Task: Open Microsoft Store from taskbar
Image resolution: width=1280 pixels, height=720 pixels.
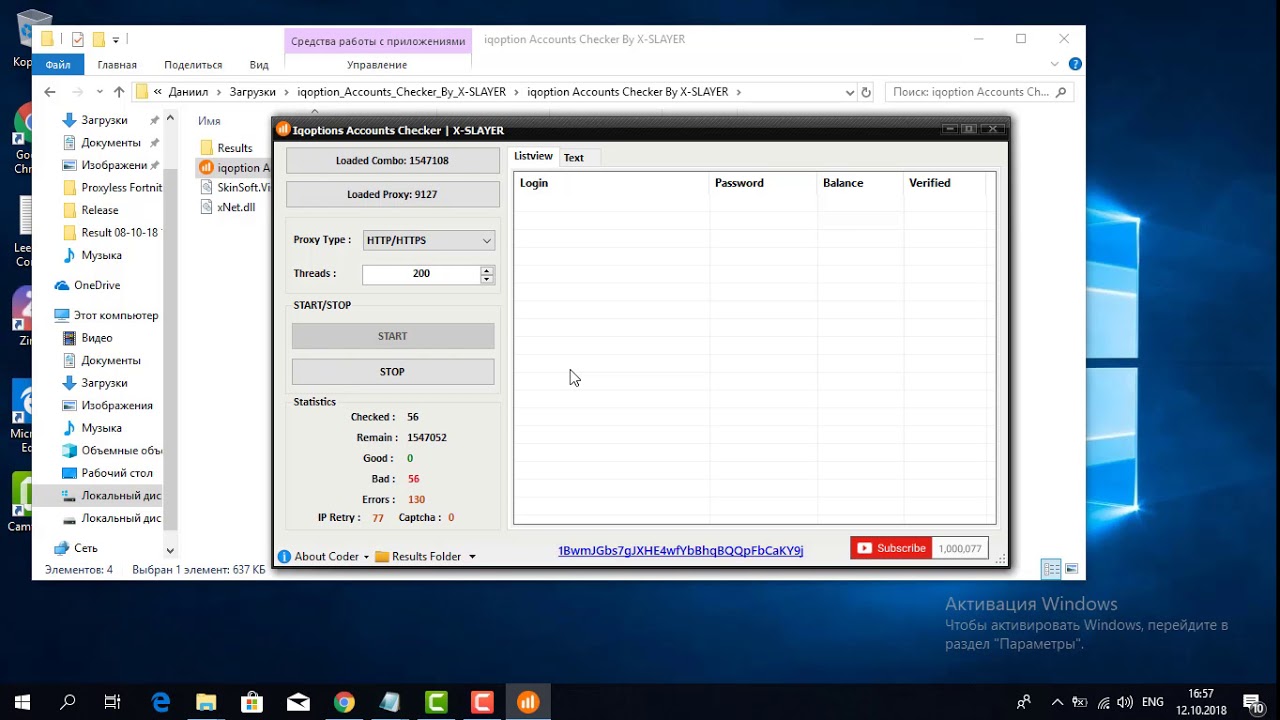Action: point(252,702)
